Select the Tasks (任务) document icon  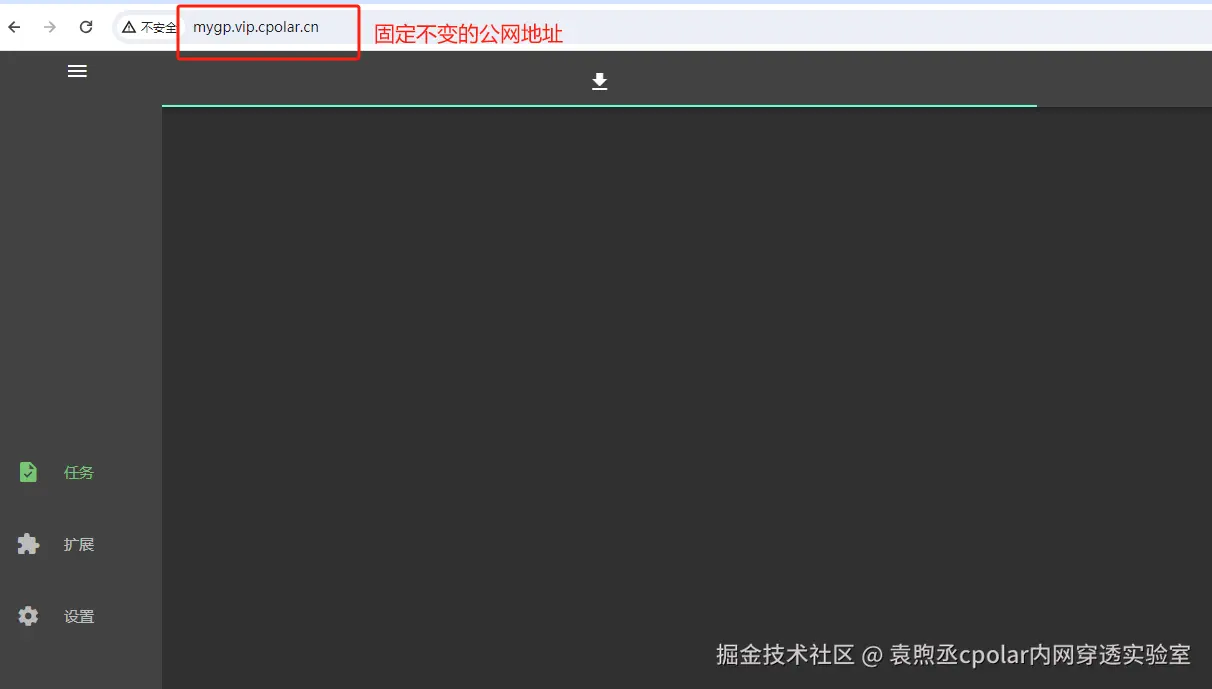point(27,471)
